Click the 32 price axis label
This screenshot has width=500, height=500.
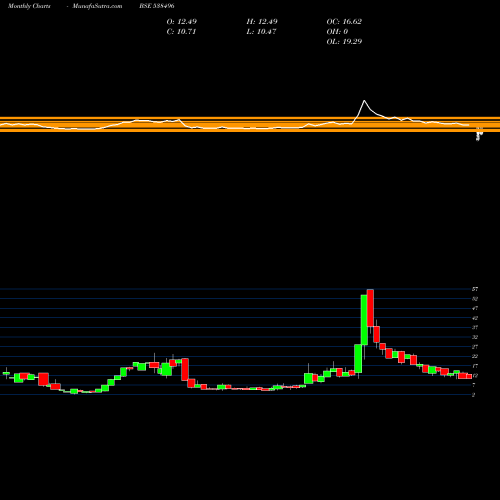point(475,337)
